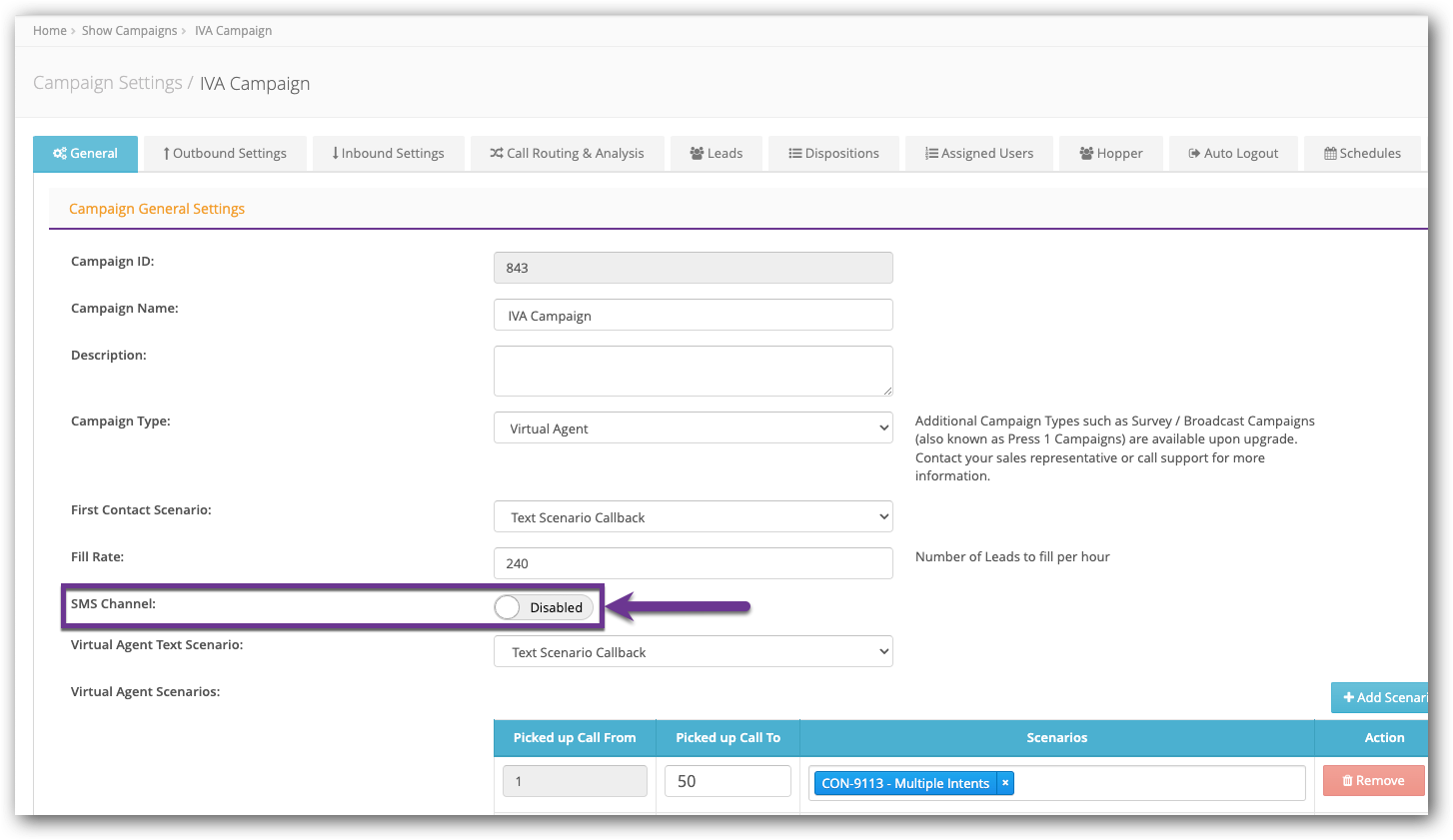Click the Picked up Call From field
The width and height of the screenshot is (1453, 840).
575,781
